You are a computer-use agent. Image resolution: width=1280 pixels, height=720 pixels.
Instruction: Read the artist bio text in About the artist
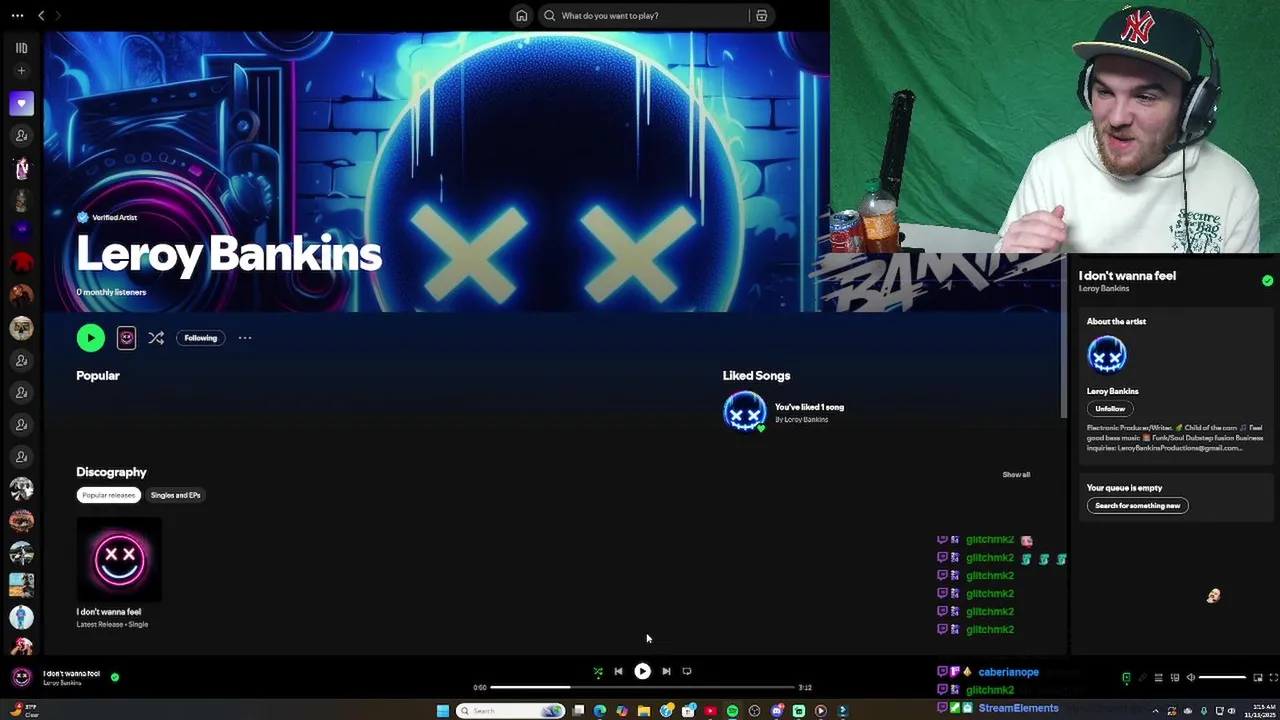[1175, 438]
